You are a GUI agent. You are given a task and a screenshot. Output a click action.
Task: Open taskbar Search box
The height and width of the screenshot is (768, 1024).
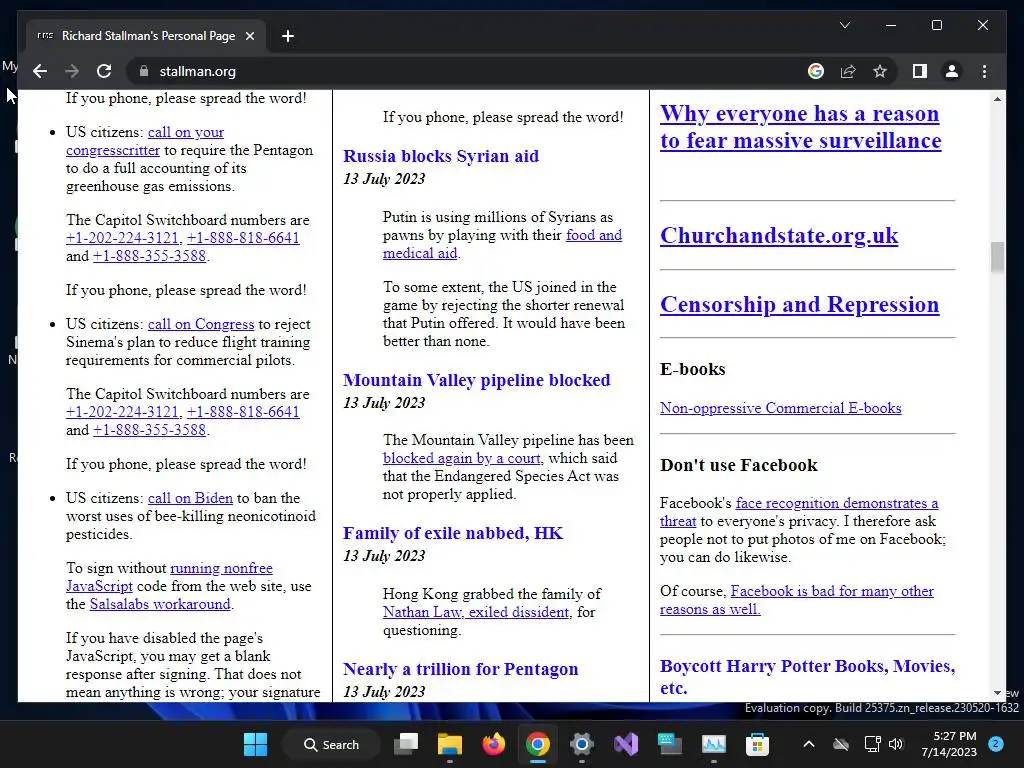[332, 744]
